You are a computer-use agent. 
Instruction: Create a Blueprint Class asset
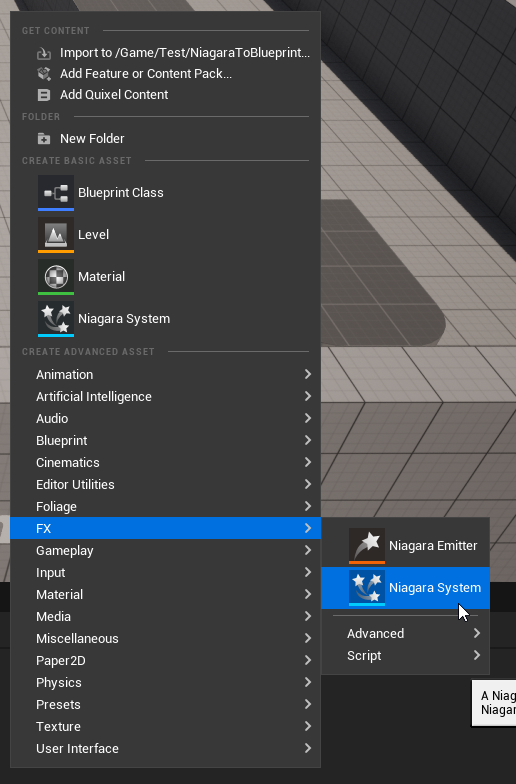pos(165,193)
